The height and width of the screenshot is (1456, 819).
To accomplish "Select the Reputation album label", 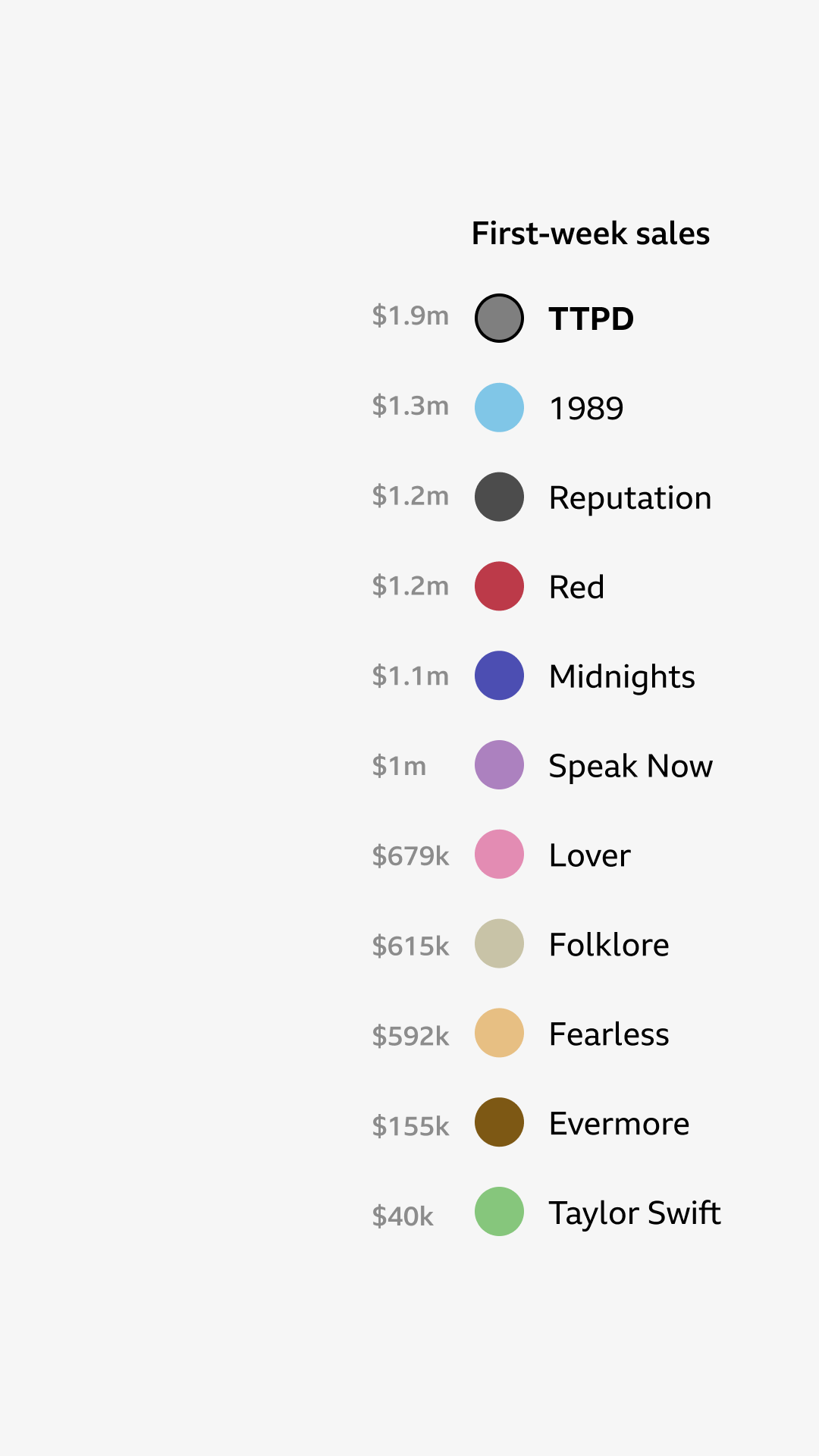I will [x=629, y=498].
